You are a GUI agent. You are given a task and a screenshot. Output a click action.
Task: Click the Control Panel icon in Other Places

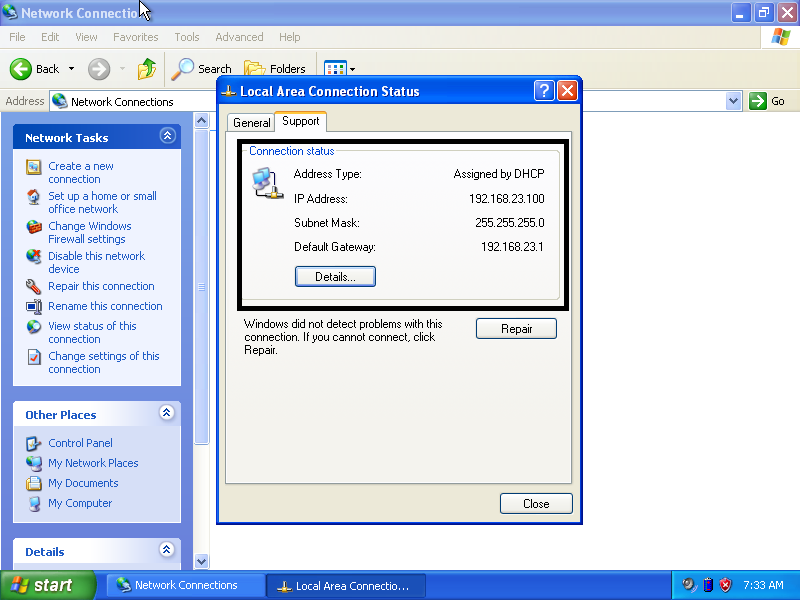coord(35,443)
